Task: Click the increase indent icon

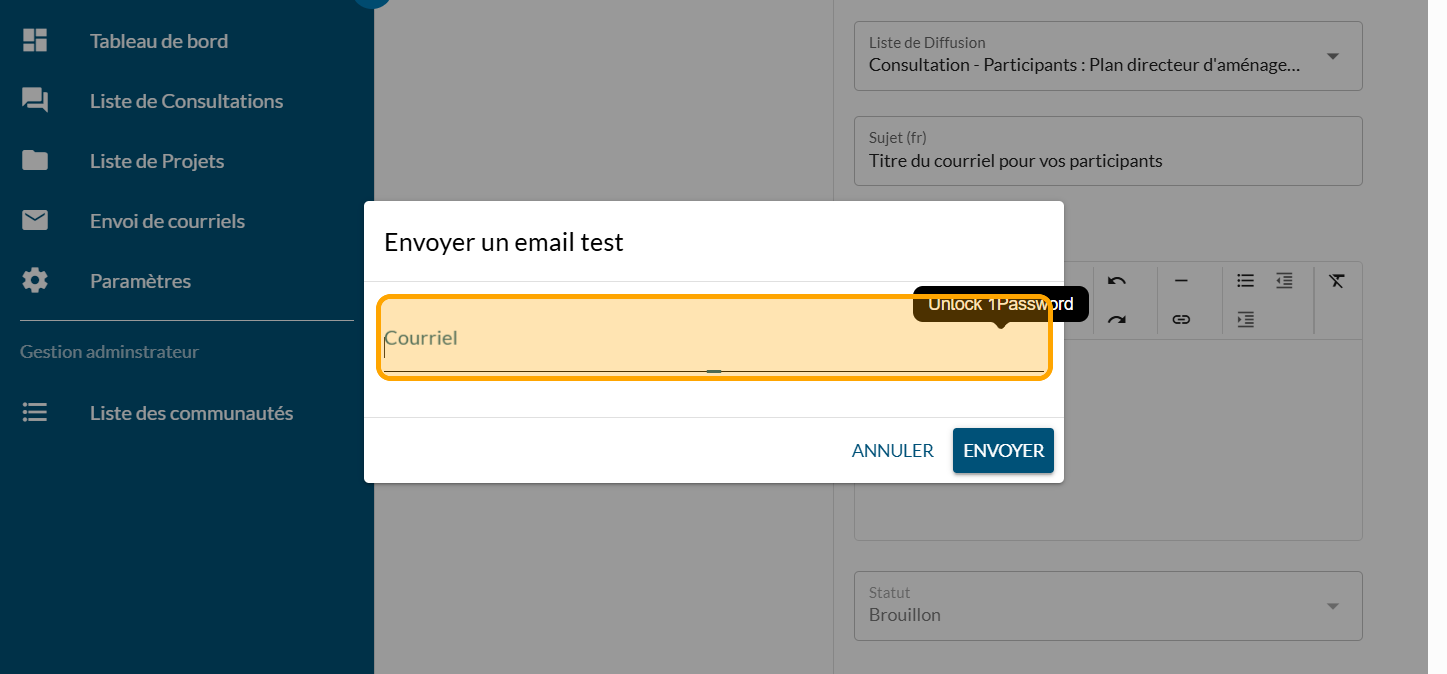Action: coord(1245,320)
